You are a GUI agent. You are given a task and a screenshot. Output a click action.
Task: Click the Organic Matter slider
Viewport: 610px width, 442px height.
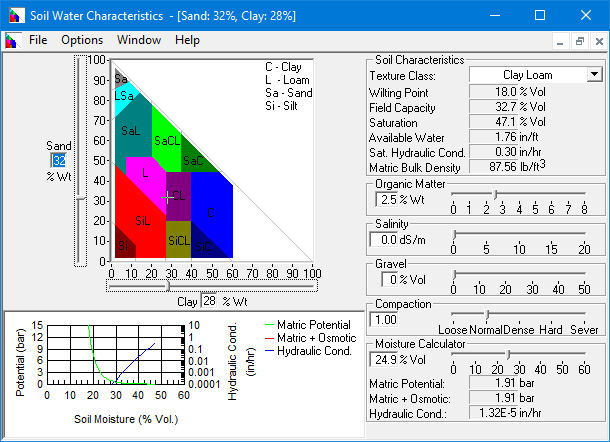(x=495, y=193)
